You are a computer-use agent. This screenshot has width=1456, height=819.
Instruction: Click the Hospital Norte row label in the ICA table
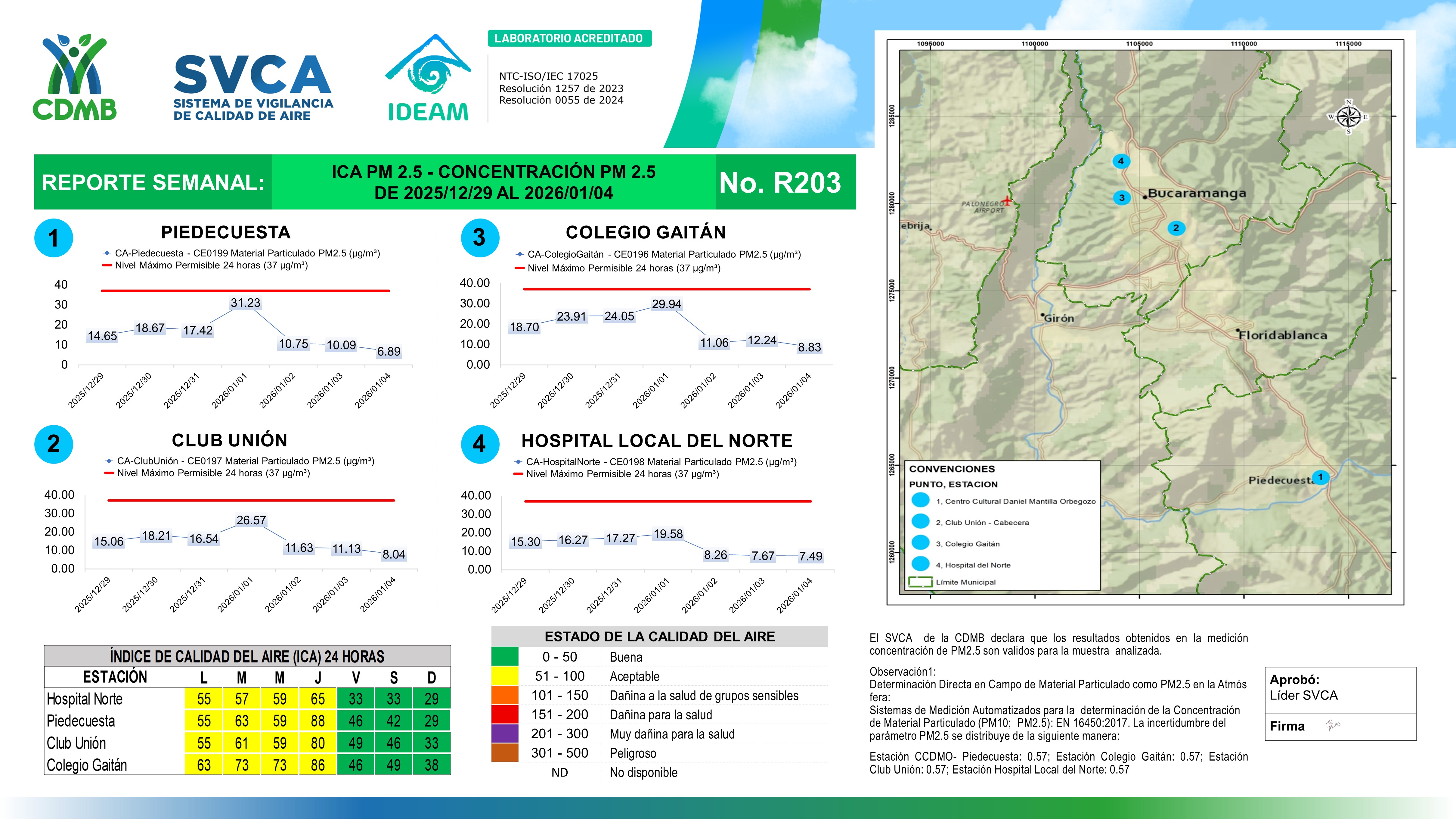pos(85,699)
